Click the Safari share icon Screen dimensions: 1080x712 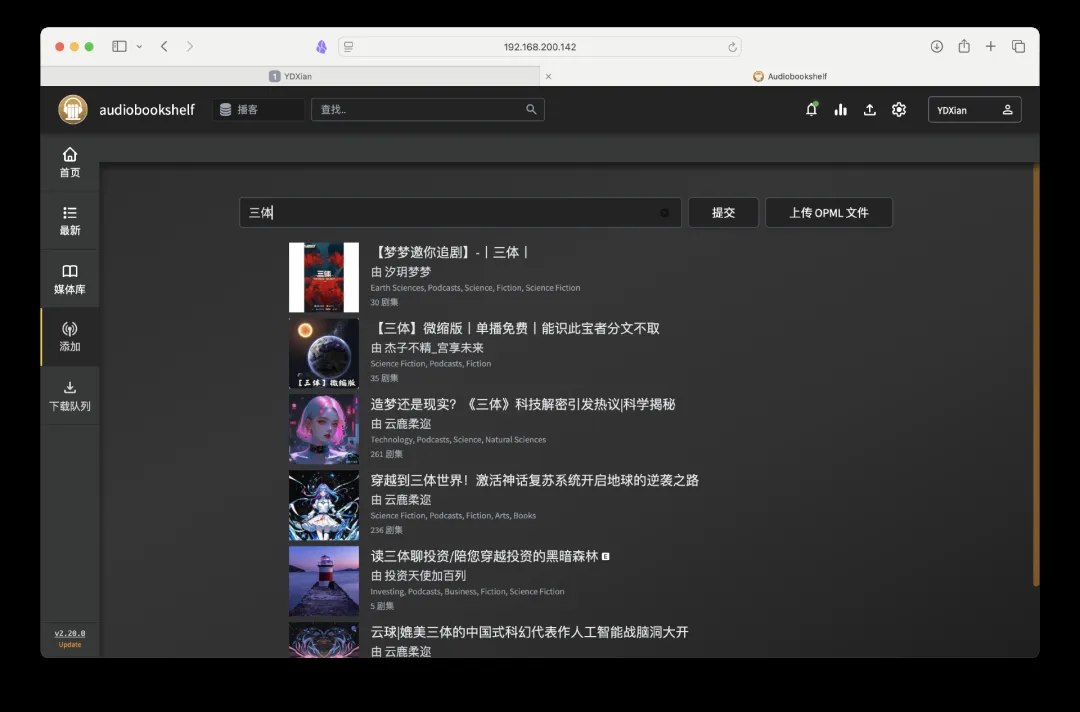click(x=964, y=47)
